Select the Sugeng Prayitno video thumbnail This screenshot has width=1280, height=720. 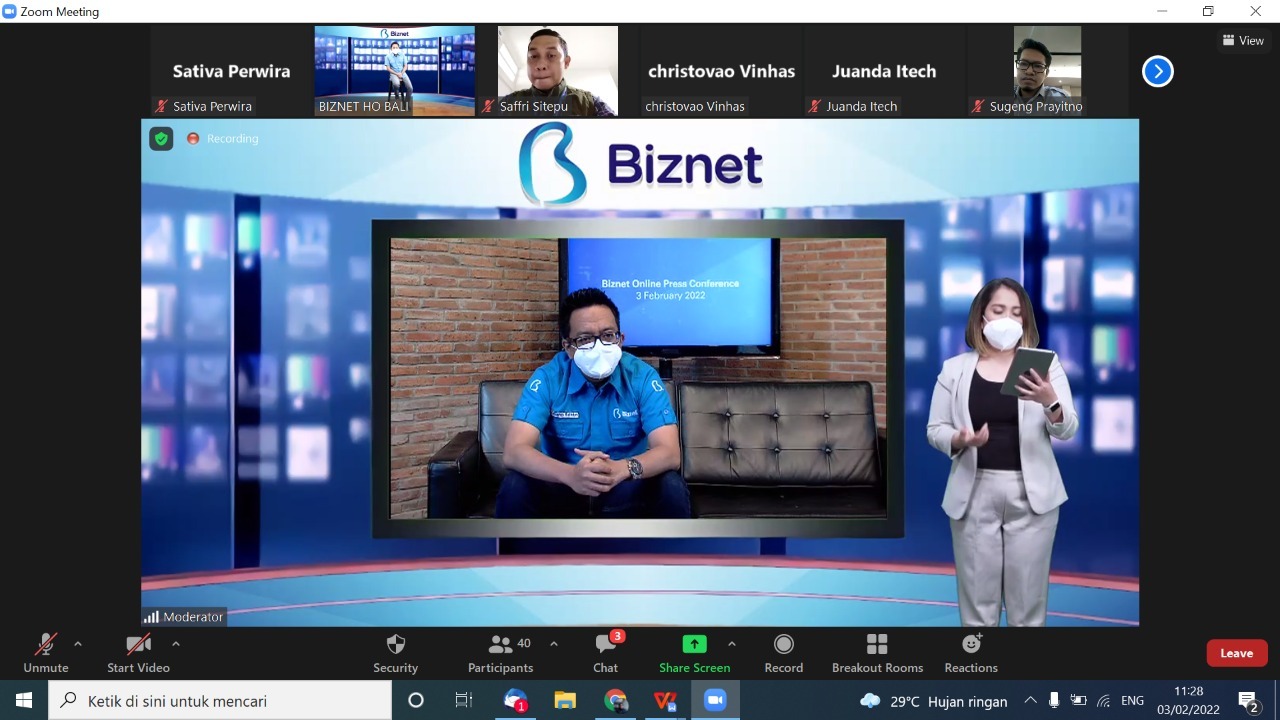1047,71
